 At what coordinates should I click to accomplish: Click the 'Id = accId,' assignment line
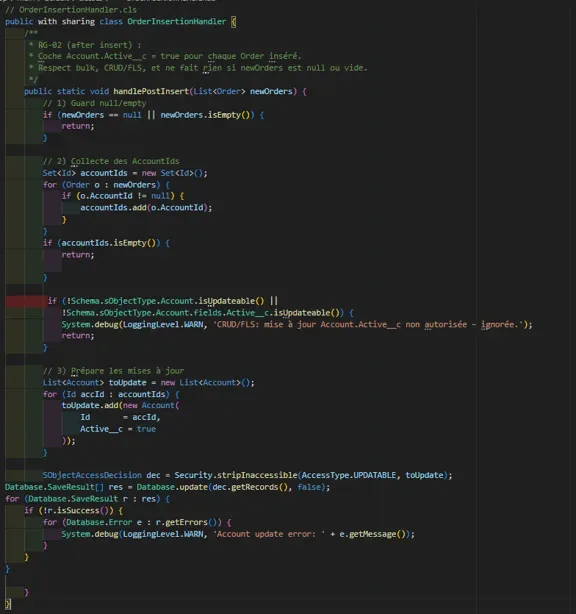(120, 417)
